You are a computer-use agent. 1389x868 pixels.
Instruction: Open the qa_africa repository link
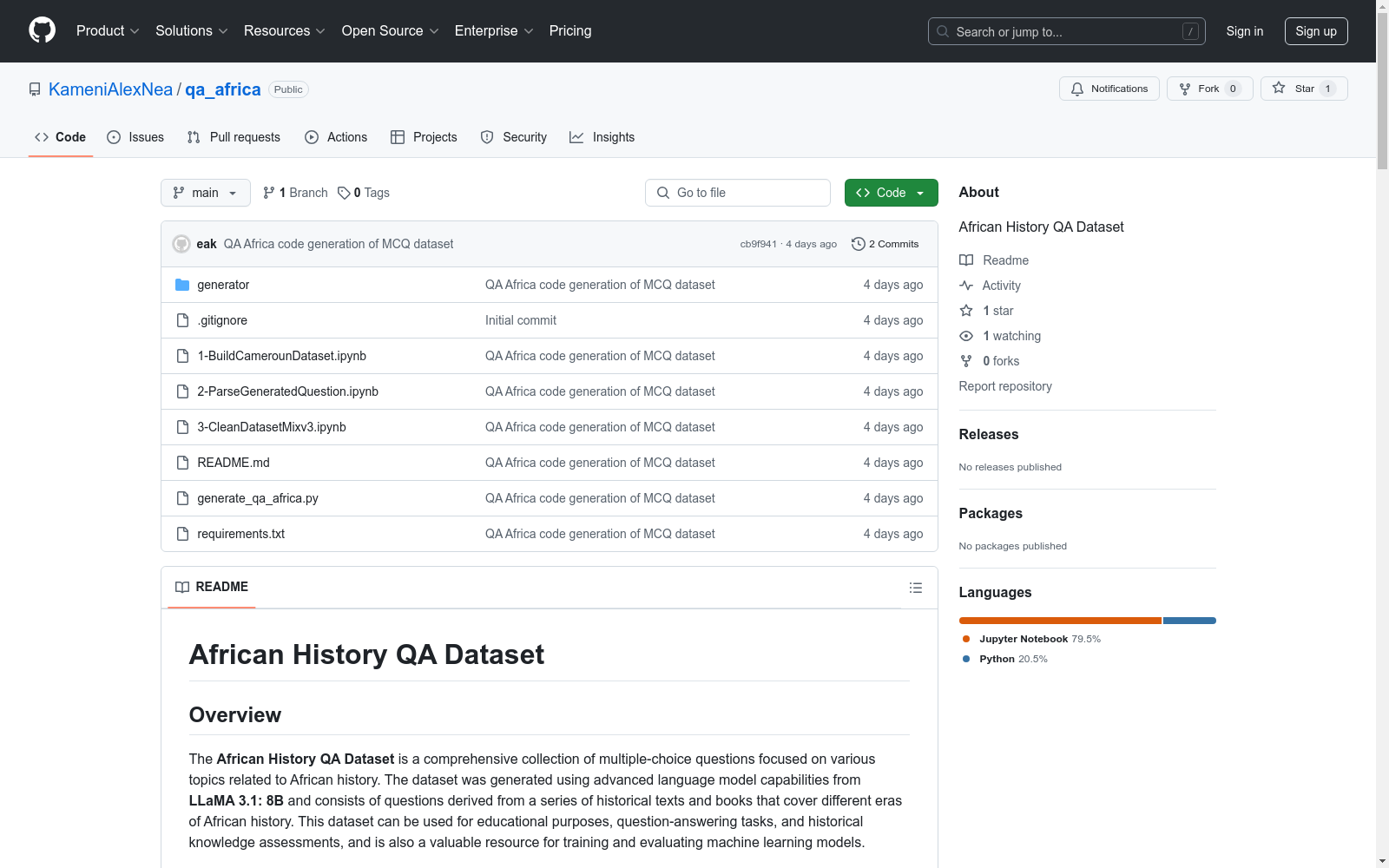click(223, 89)
